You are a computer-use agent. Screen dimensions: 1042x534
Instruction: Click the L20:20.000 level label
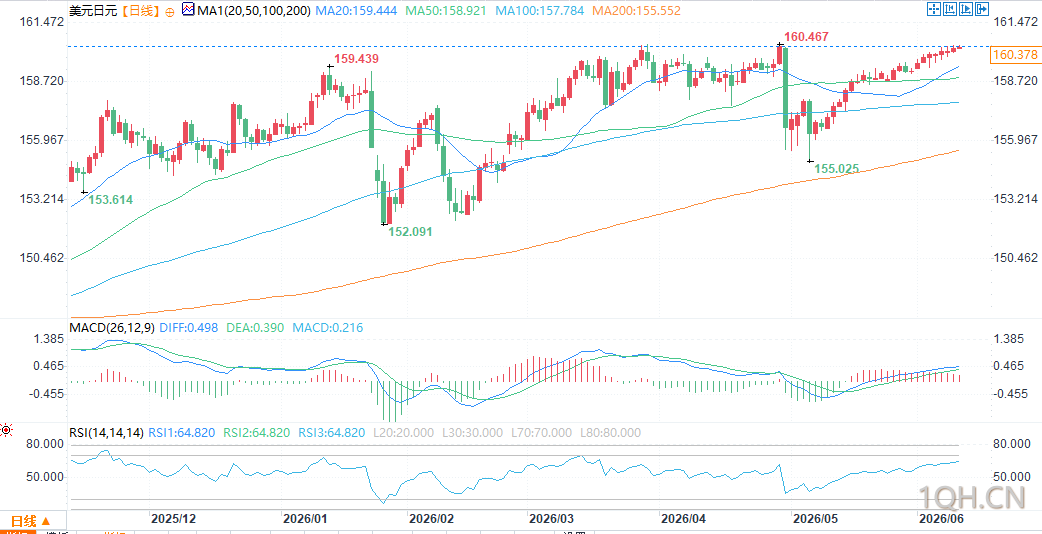tap(403, 432)
